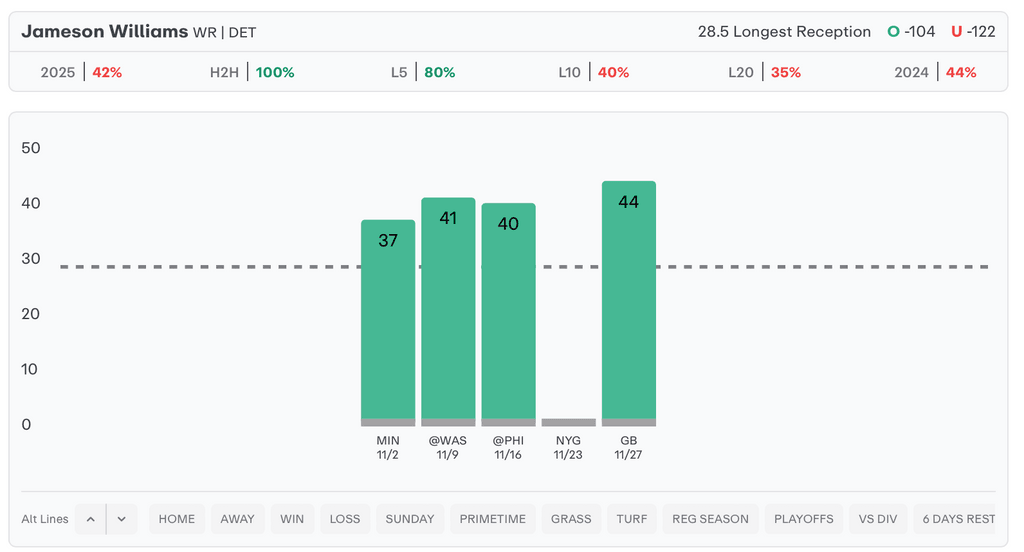This screenshot has height=552, width=1024.
Task: Toggle the VS DIV filter
Action: tap(879, 519)
